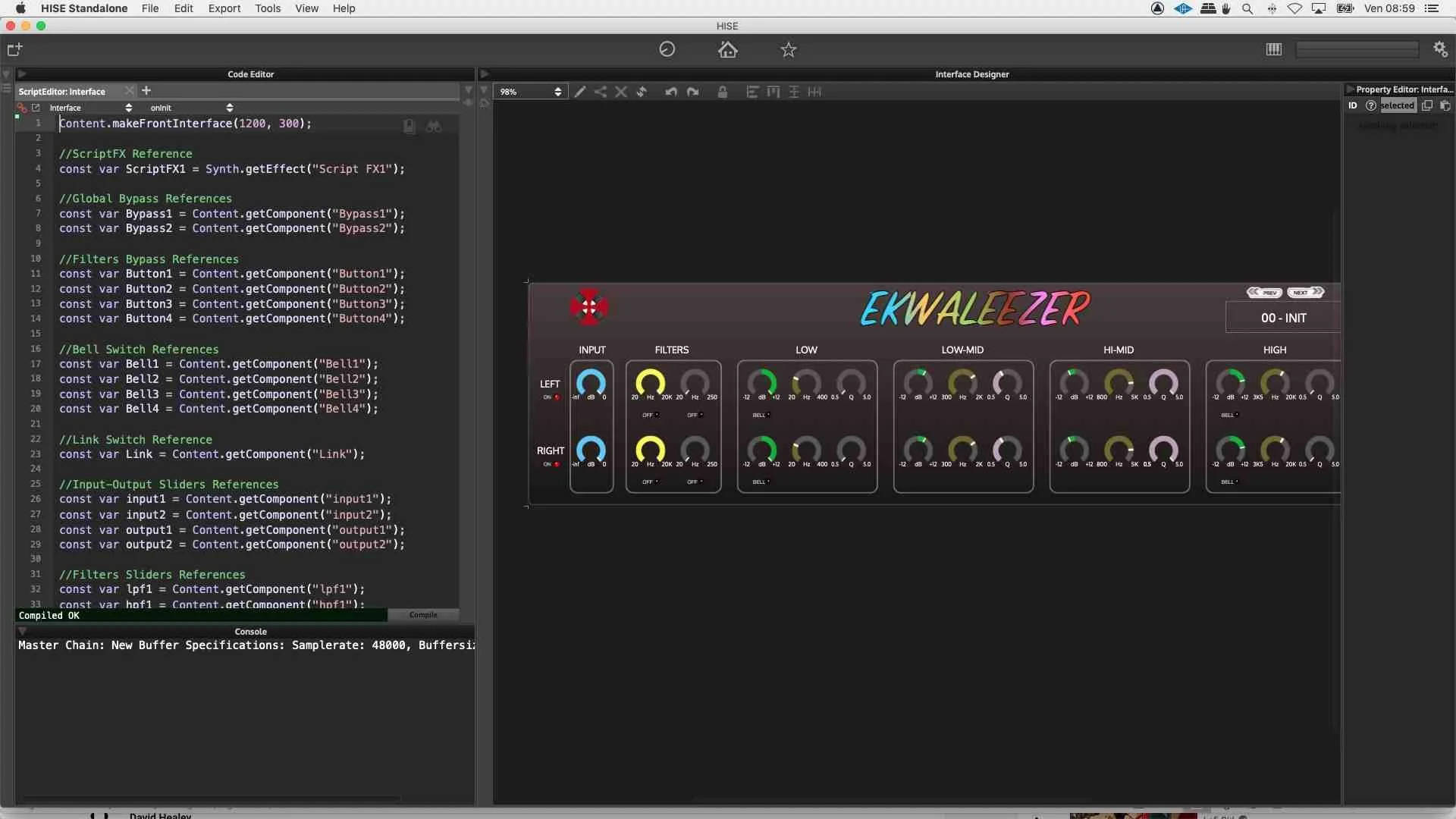Open the onInit callback dropdown
The width and height of the screenshot is (1456, 819).
point(190,108)
